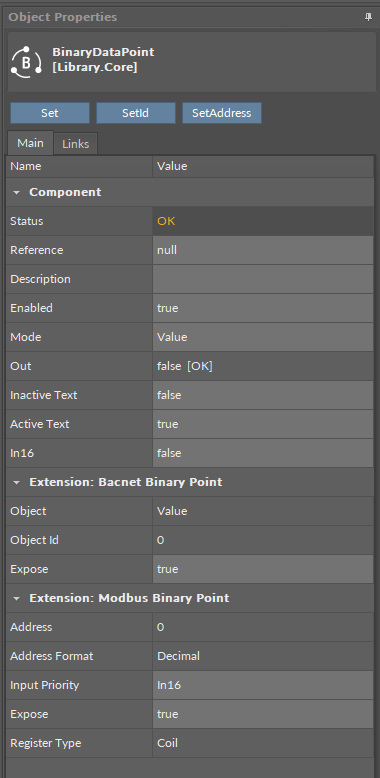Collapse Extension: Bacnet Binary Point section

(x=17, y=482)
